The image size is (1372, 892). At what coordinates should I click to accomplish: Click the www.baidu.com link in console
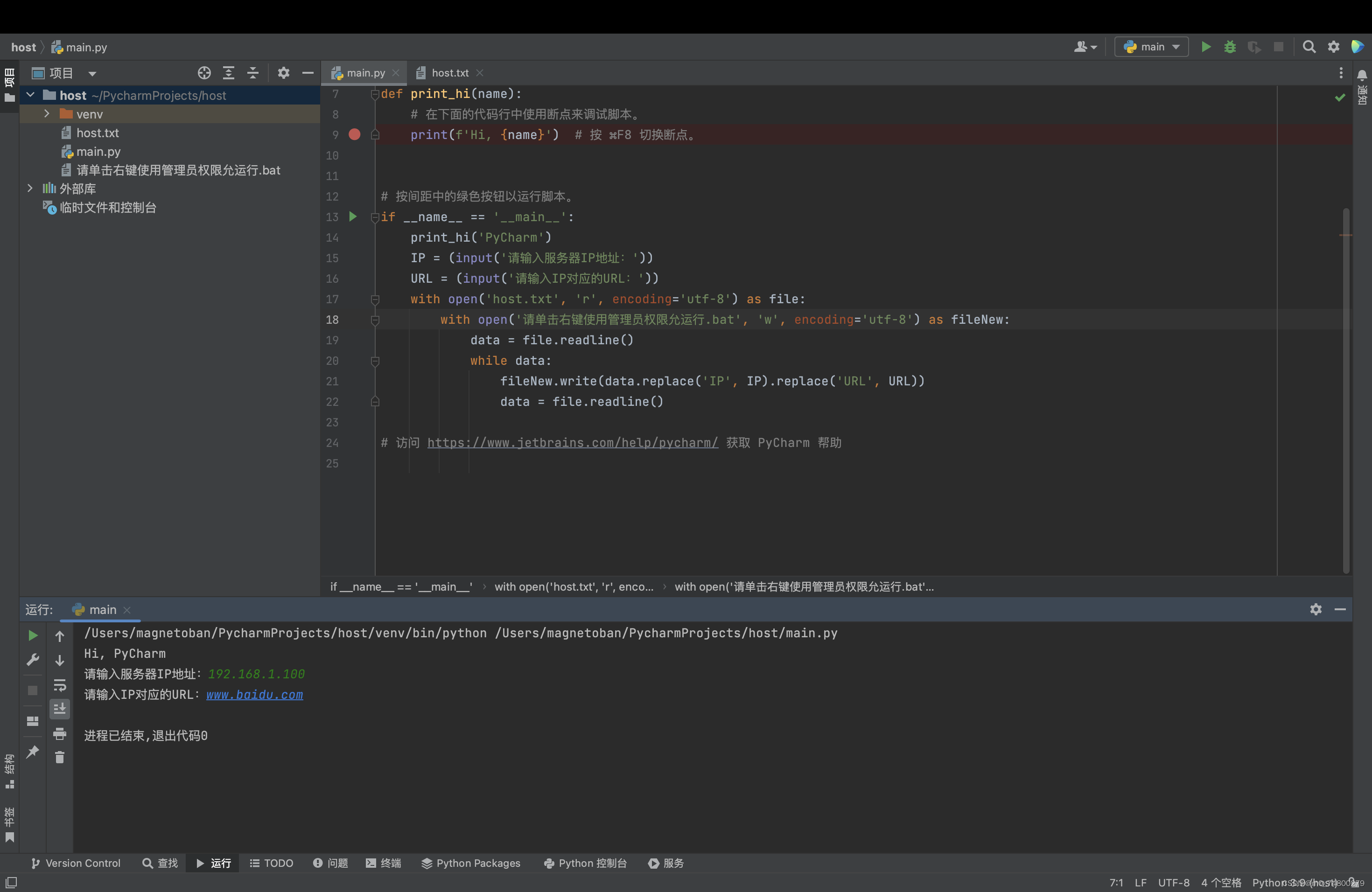tap(254, 694)
